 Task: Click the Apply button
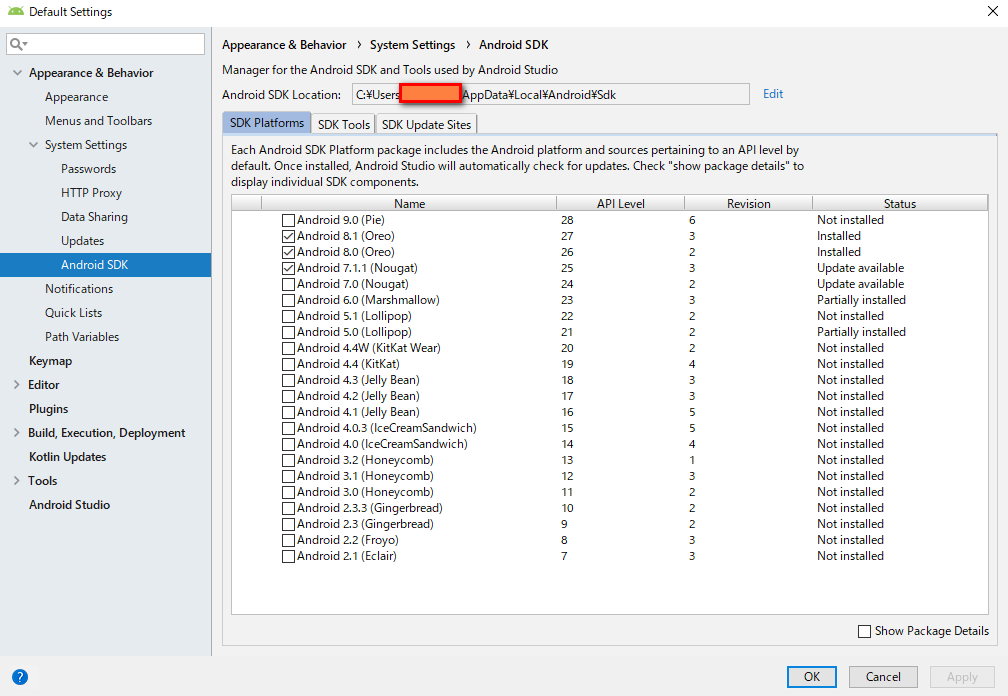click(x=962, y=677)
